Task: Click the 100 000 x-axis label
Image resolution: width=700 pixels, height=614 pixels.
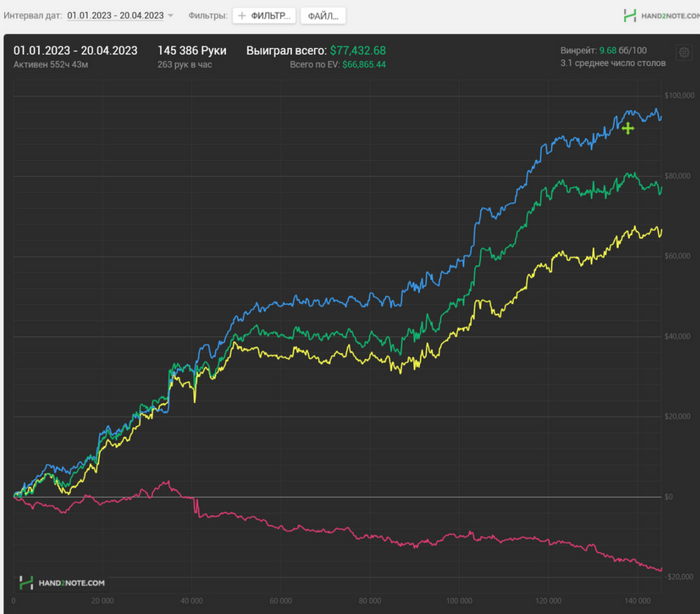Action: click(x=459, y=601)
